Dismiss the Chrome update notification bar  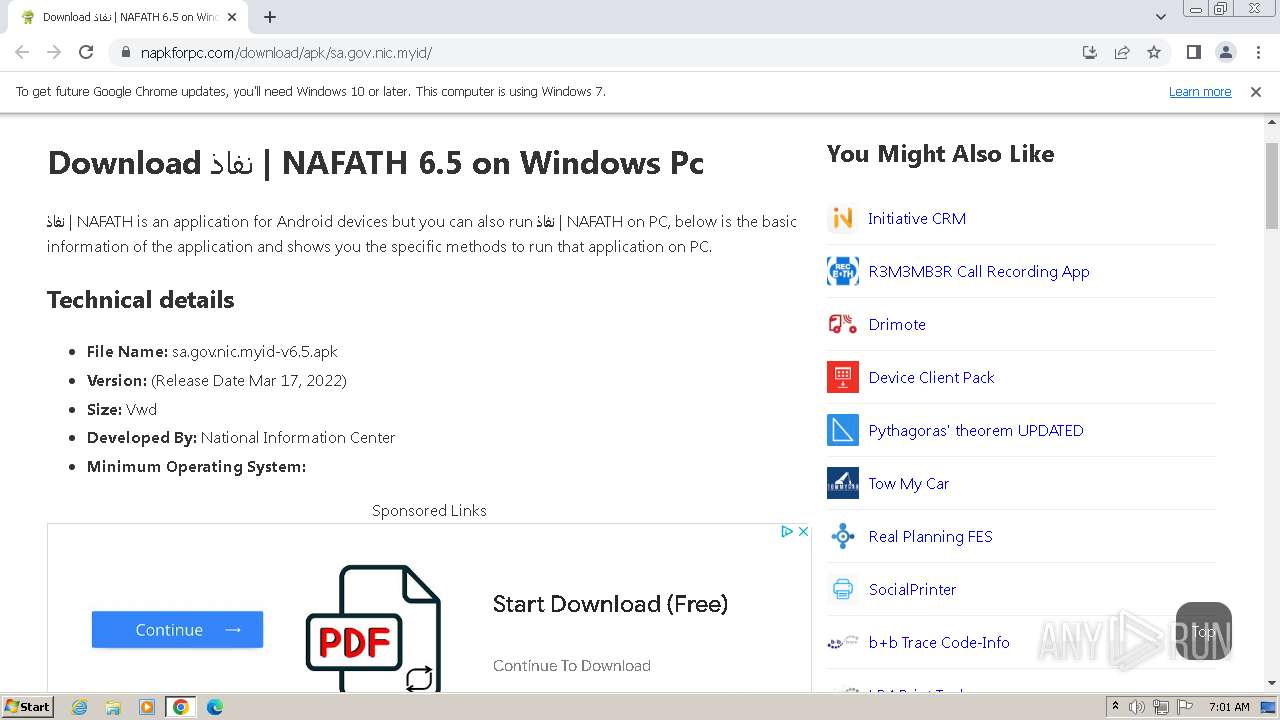[x=1256, y=92]
